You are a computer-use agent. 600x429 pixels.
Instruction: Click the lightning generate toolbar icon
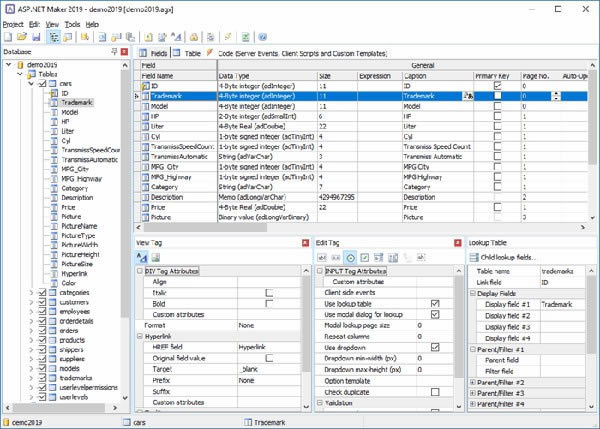point(228,37)
